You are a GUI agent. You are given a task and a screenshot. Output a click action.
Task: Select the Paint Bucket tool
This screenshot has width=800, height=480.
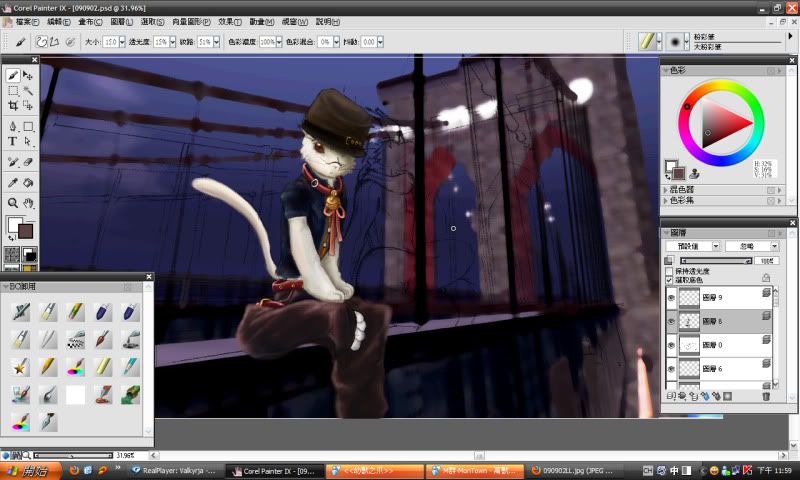point(28,183)
